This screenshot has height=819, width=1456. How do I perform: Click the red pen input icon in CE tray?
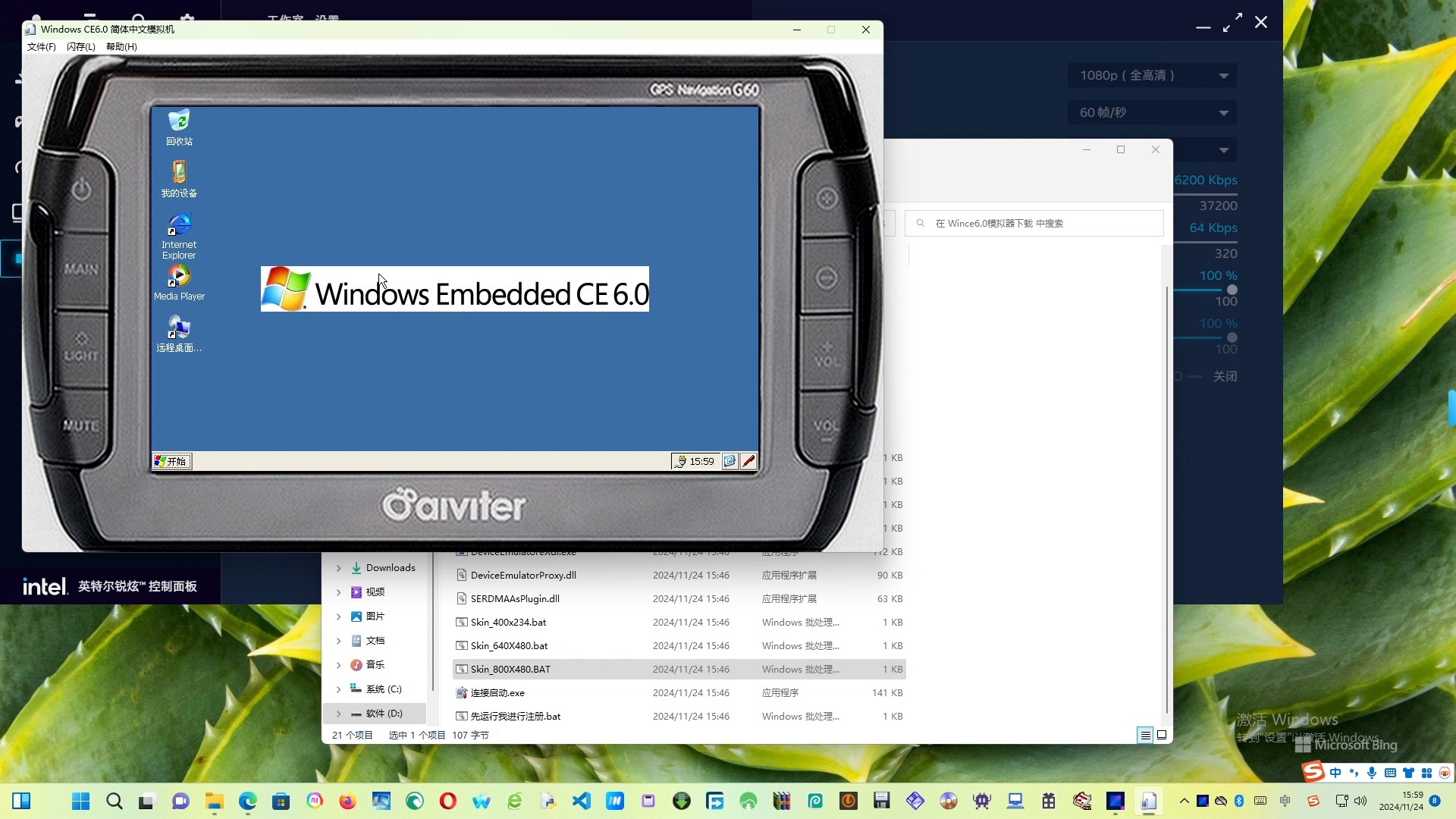pos(748,461)
